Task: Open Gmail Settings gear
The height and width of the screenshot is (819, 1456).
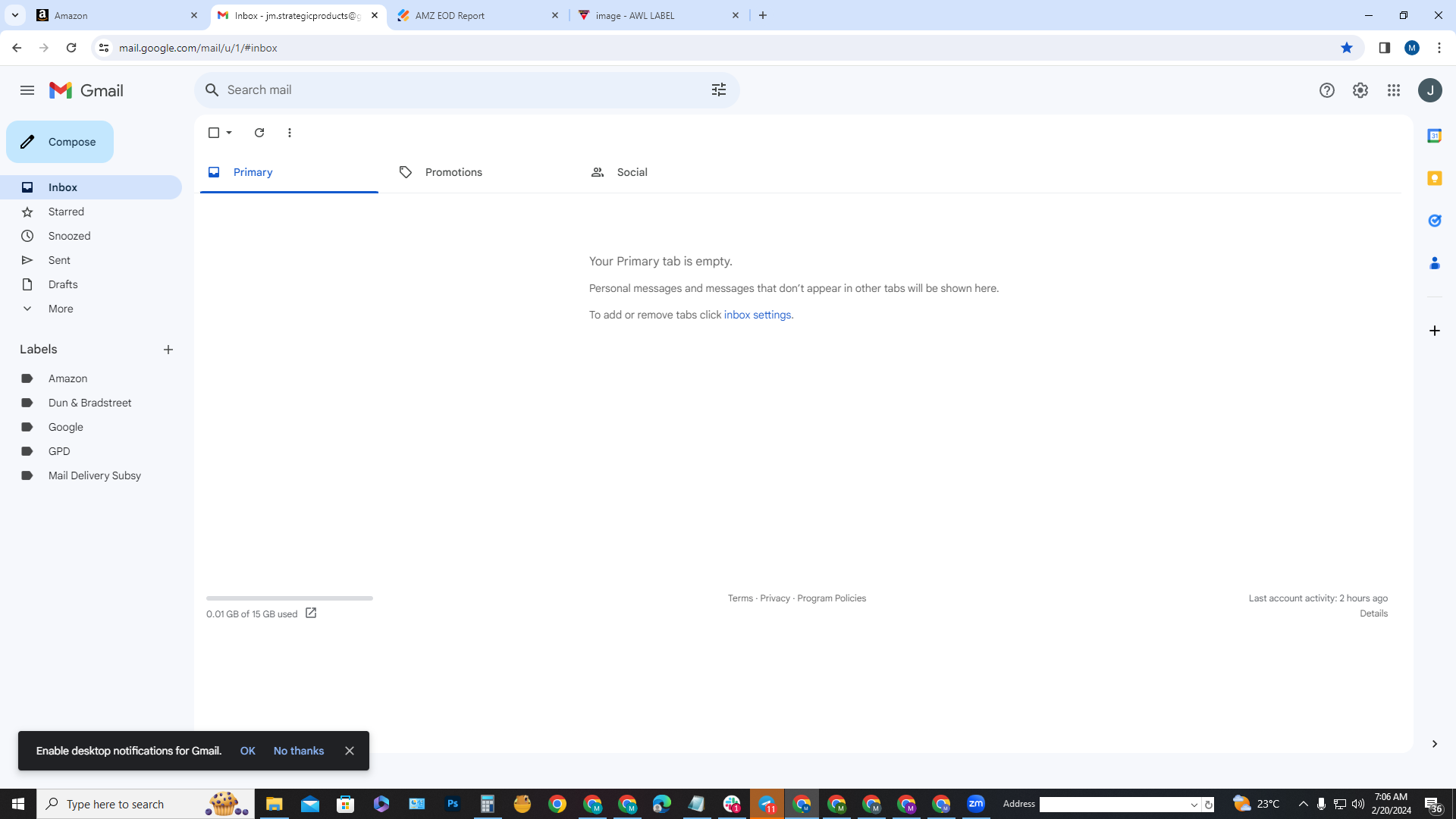Action: pos(1360,90)
